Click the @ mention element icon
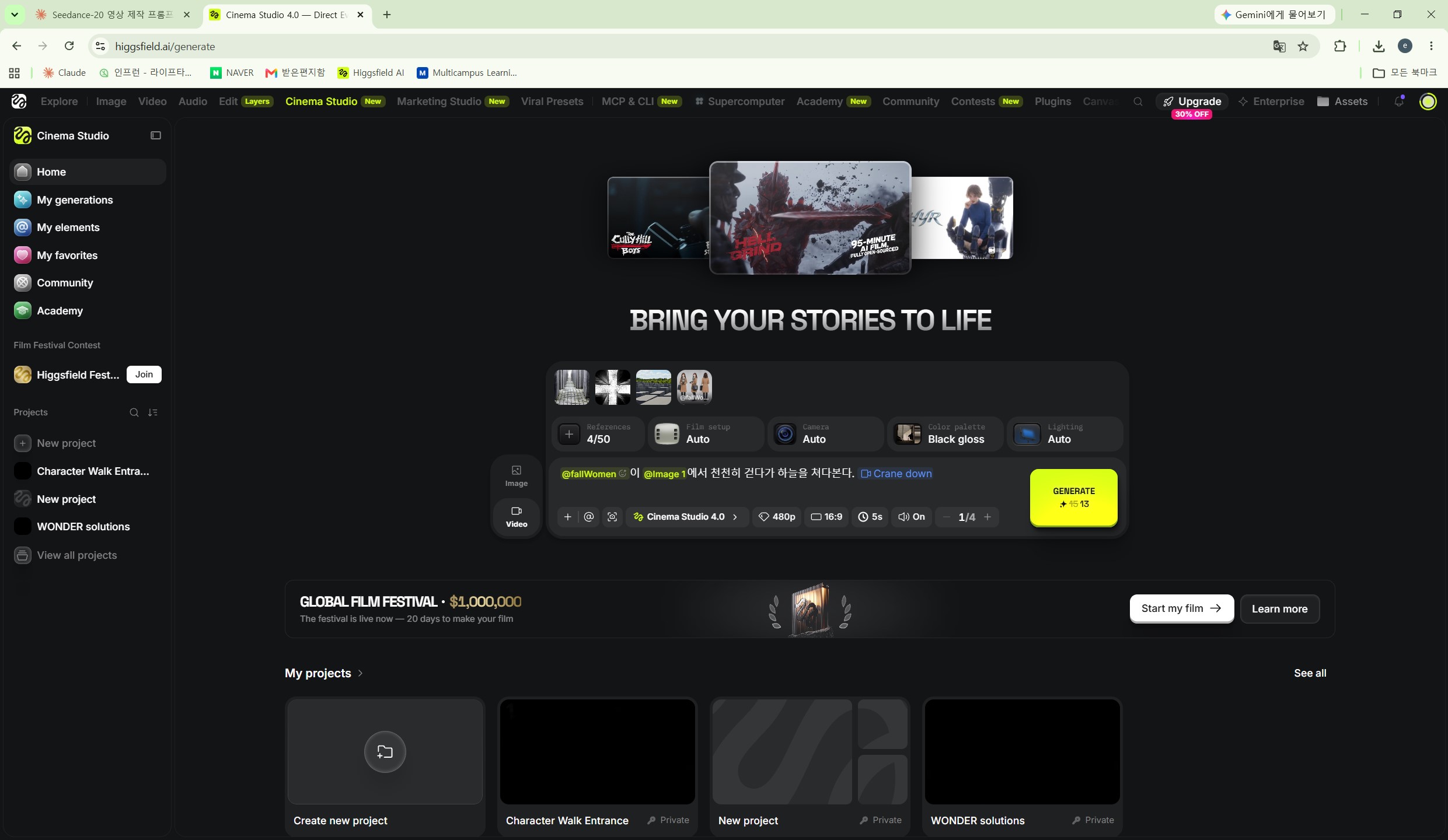Viewport: 1448px width, 840px height. pyautogui.click(x=589, y=517)
